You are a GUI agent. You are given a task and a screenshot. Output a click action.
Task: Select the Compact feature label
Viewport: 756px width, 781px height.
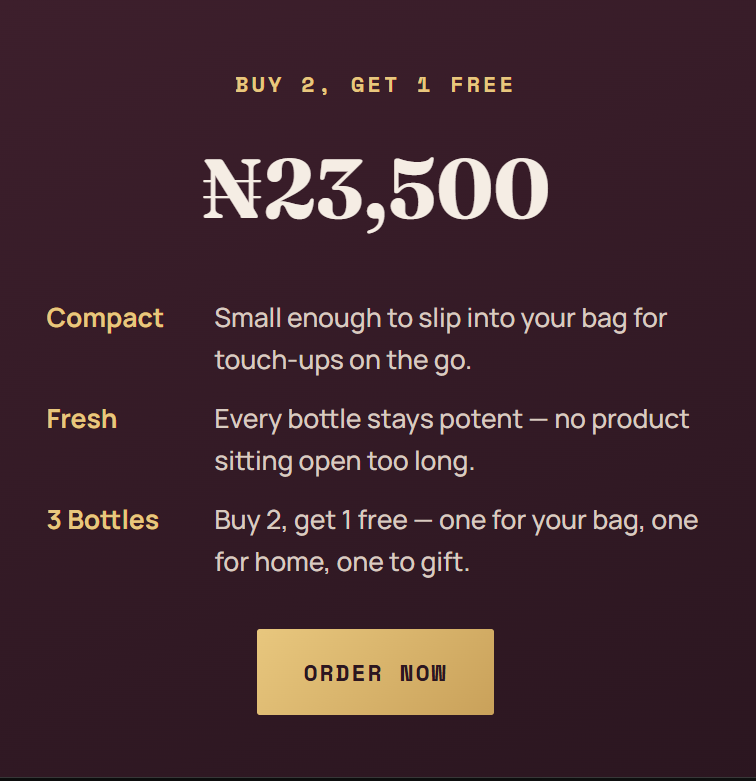point(105,318)
